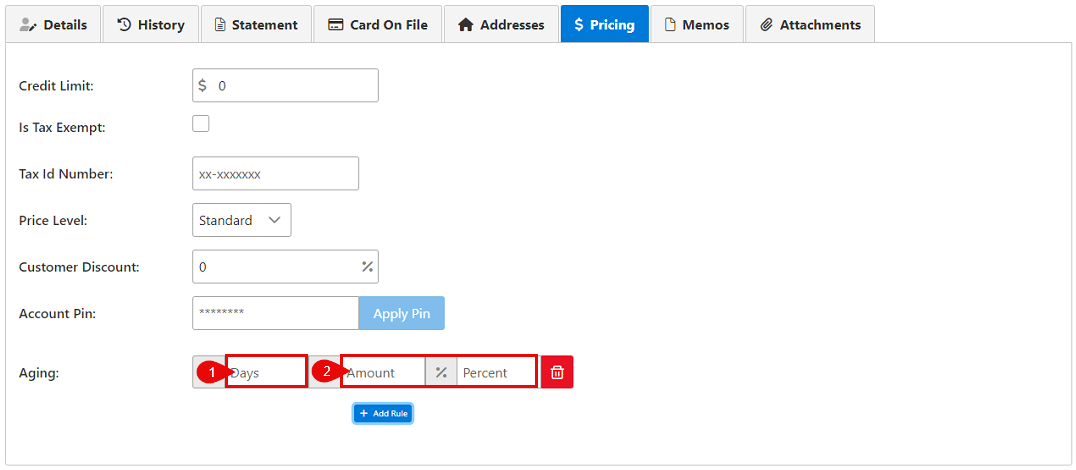The image size is (1076, 470).
Task: Click the dollar sign in Credit Limit
Action: (203, 86)
